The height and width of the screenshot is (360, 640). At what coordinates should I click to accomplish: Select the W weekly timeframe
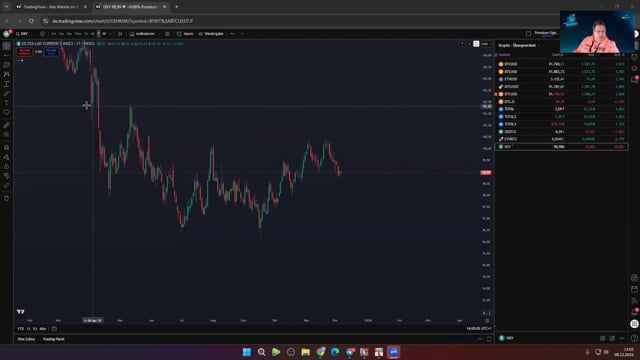tap(104, 34)
